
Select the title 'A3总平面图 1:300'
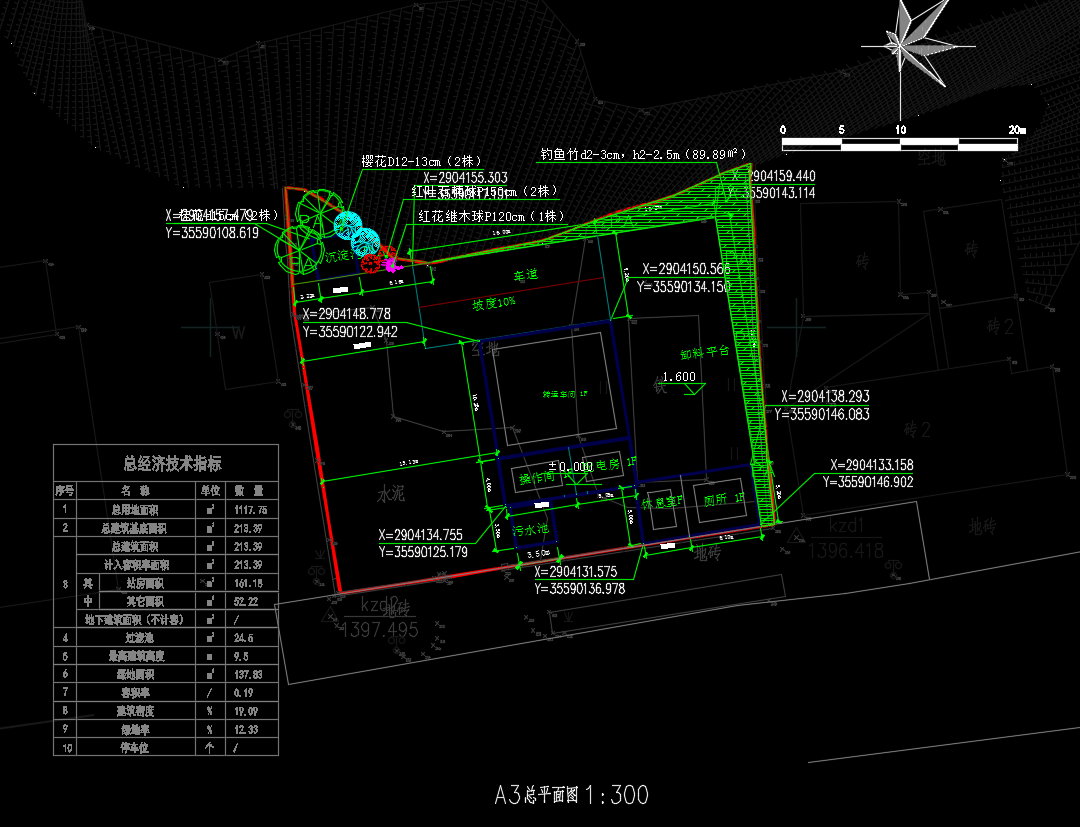click(x=571, y=795)
